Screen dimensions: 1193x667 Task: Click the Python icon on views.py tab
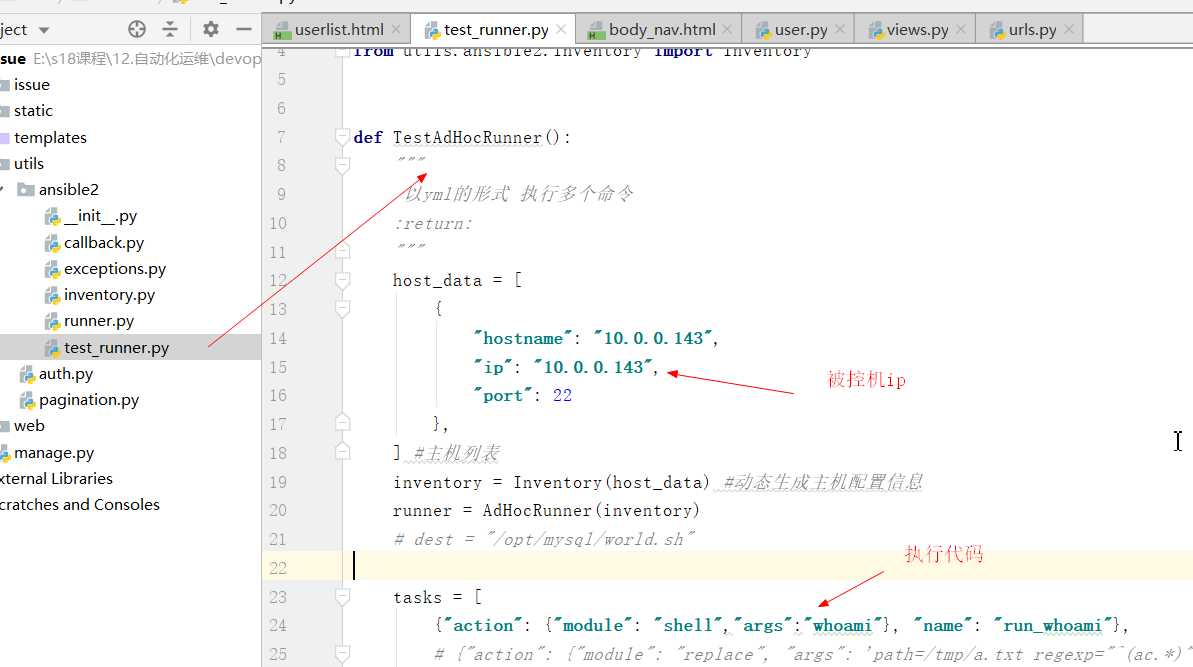(x=875, y=30)
